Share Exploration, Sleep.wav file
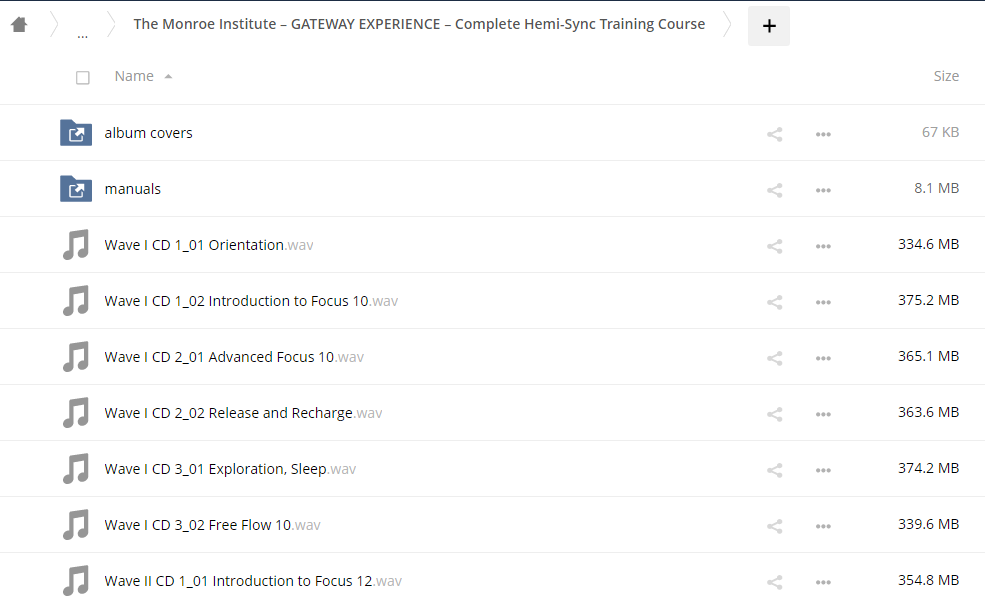This screenshot has height=608, width=985. [x=775, y=469]
